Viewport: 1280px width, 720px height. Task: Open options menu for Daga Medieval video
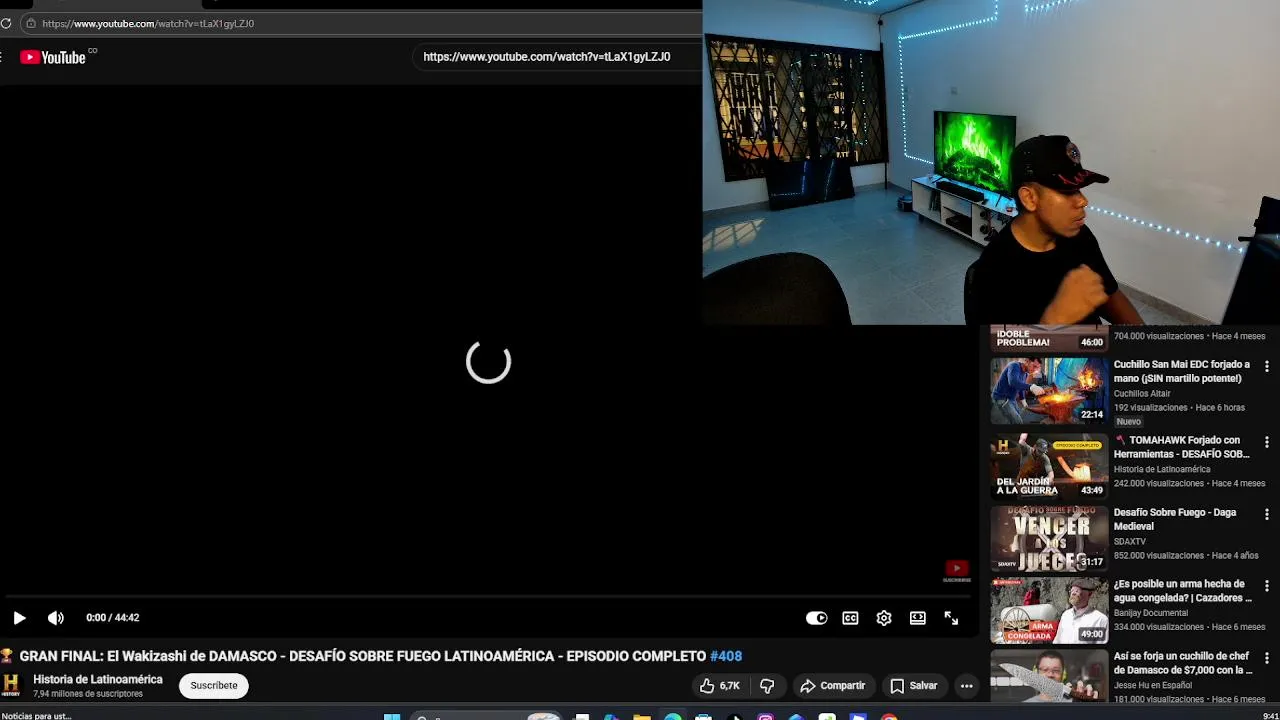(1267, 514)
